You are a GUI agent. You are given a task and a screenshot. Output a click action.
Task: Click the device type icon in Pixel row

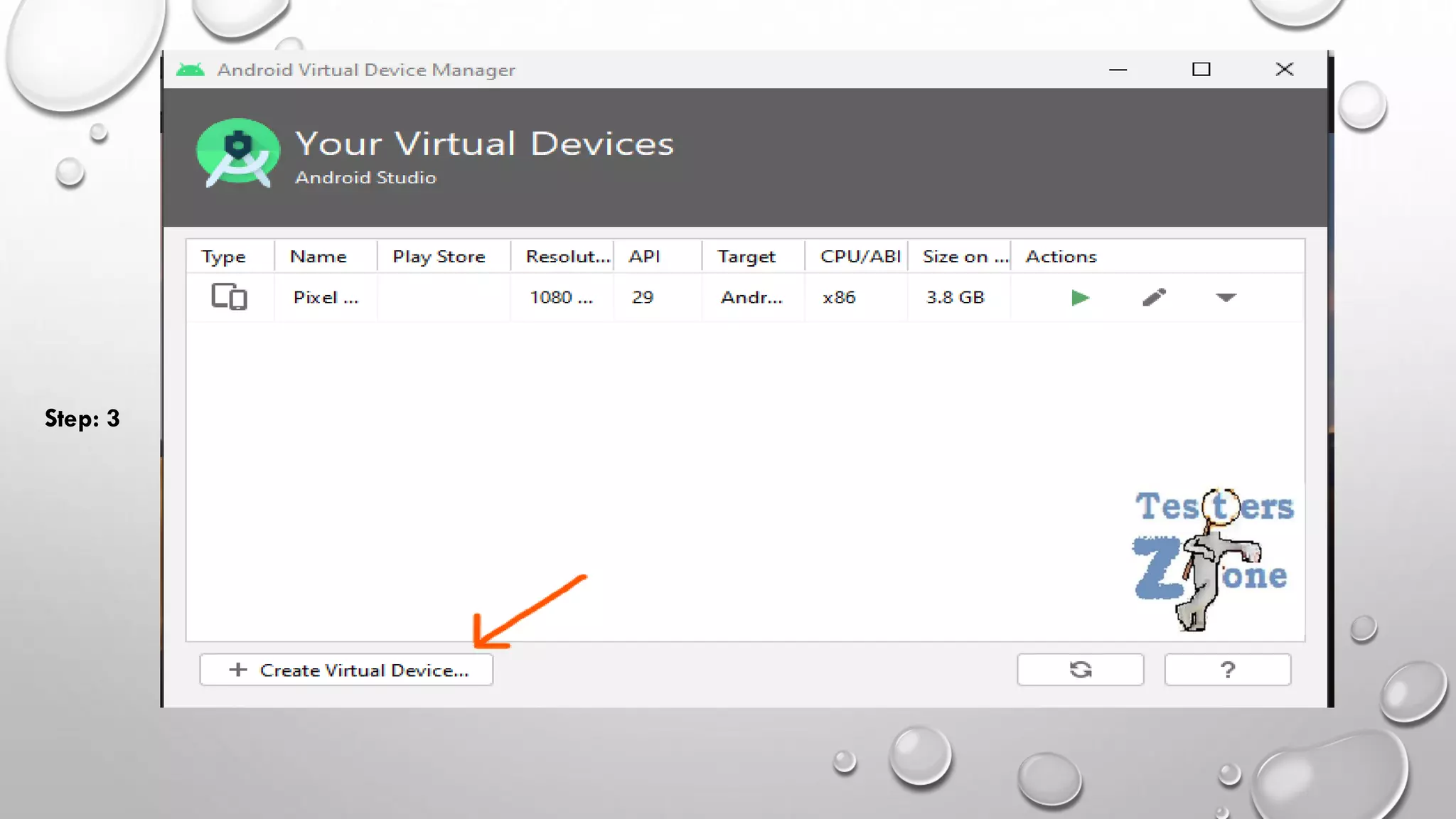click(x=229, y=296)
